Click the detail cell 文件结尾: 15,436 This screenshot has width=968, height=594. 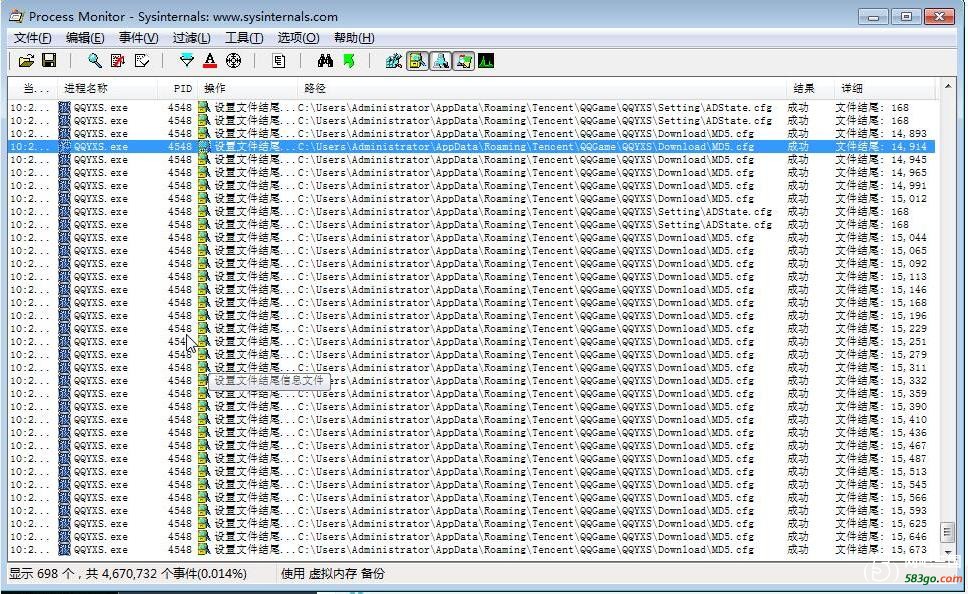click(x=881, y=432)
